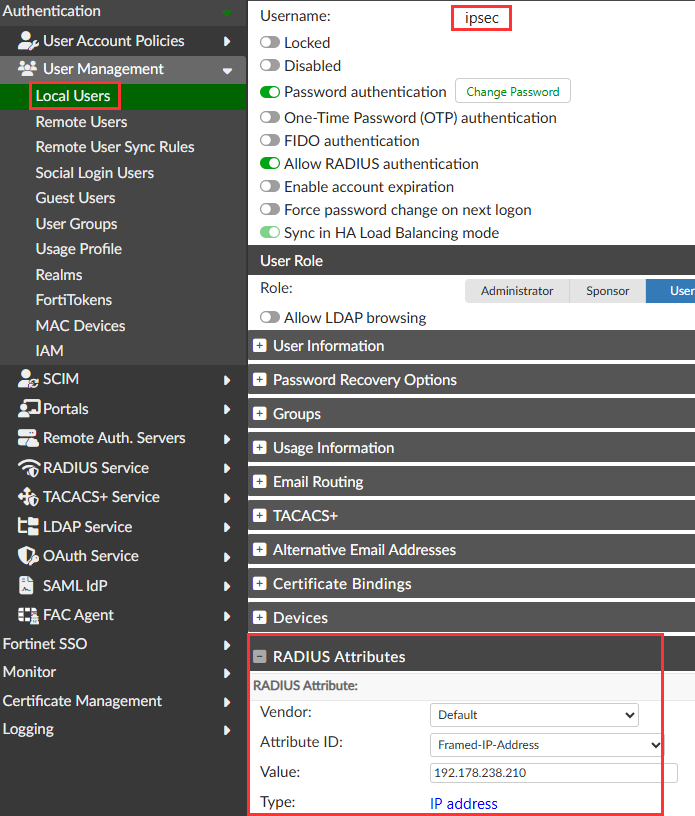
Task: Collapse the RADIUS Attributes section
Action: coord(259,657)
